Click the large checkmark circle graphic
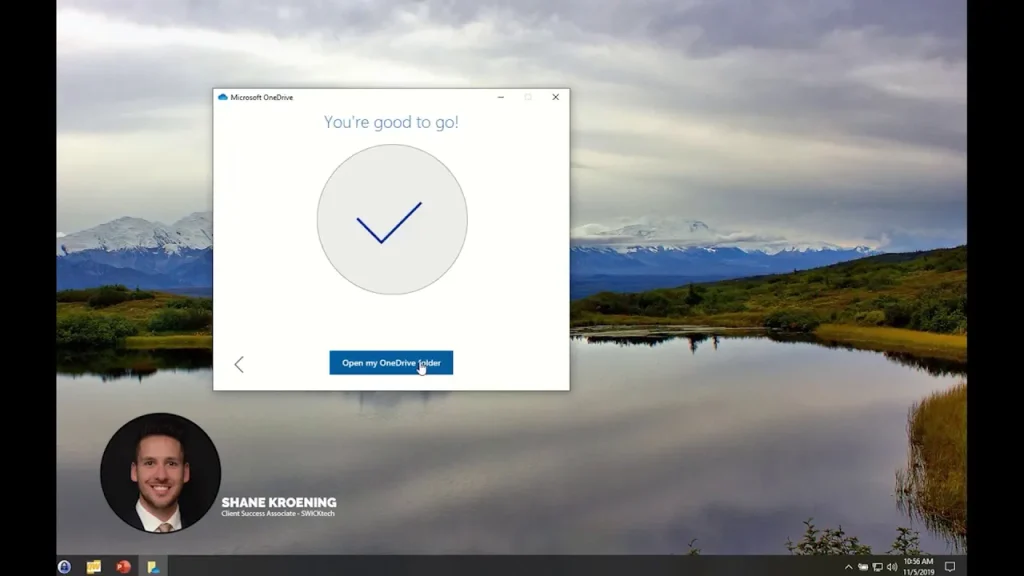Screen dimensions: 1024x576 (x=392, y=219)
